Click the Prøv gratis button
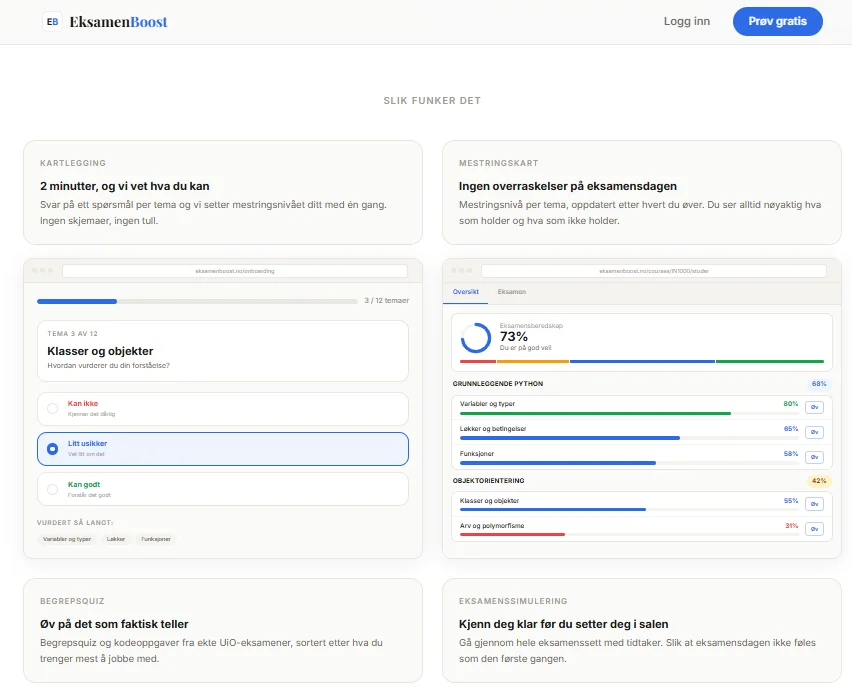The image size is (852, 687). click(x=778, y=21)
